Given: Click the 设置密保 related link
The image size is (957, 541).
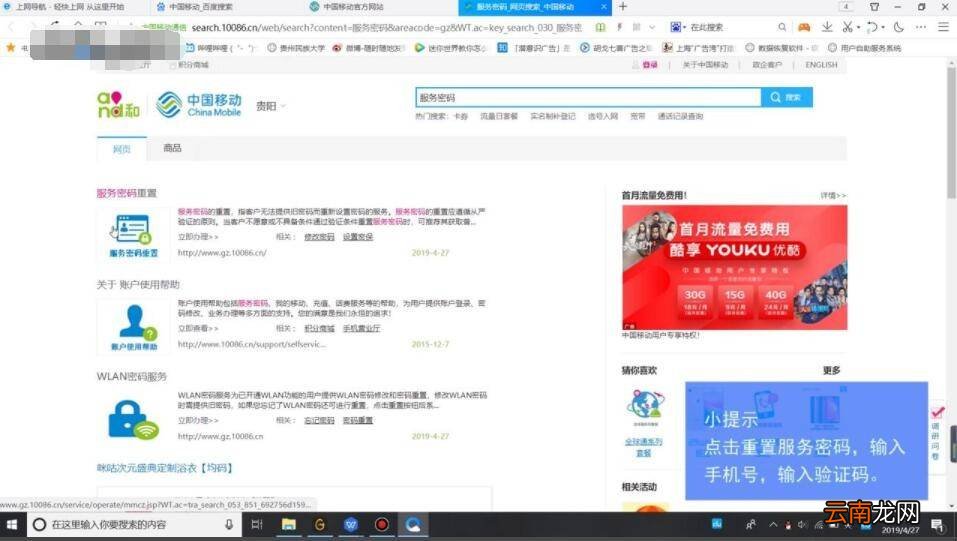Looking at the screenshot, I should 358,237.
